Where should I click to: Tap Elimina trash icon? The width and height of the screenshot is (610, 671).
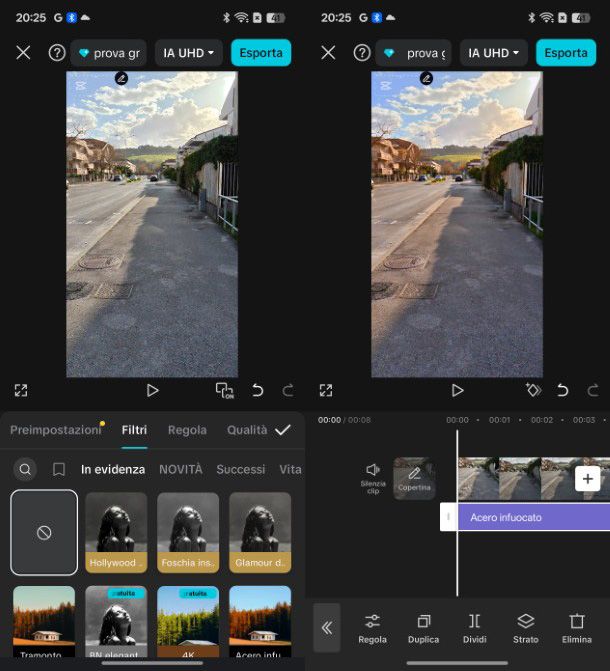click(x=576, y=627)
